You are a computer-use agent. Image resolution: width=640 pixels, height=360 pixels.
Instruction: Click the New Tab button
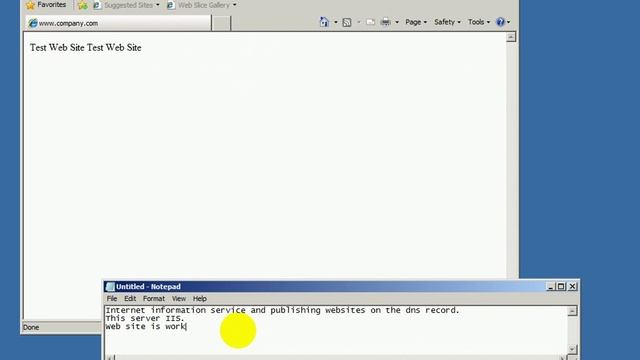(x=221, y=23)
